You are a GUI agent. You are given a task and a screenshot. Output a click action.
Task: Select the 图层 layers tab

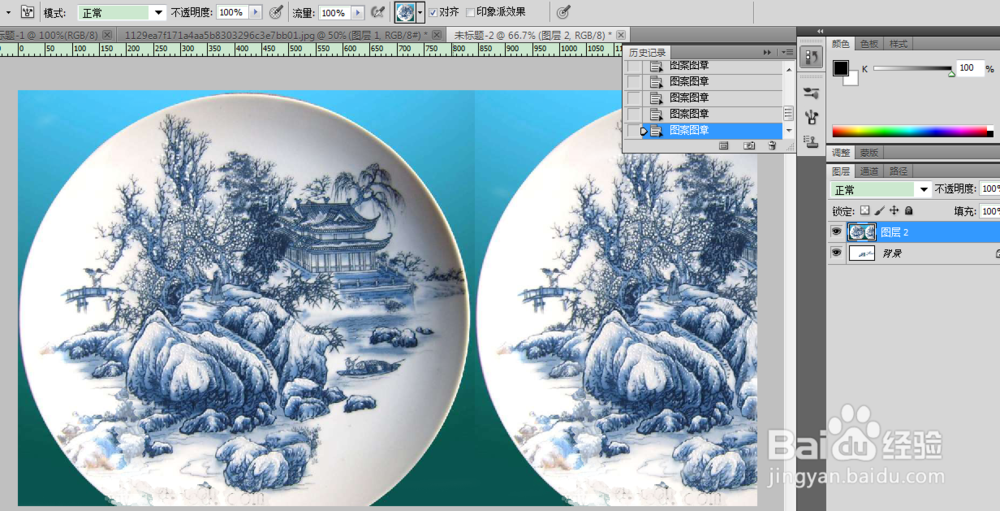click(x=841, y=171)
